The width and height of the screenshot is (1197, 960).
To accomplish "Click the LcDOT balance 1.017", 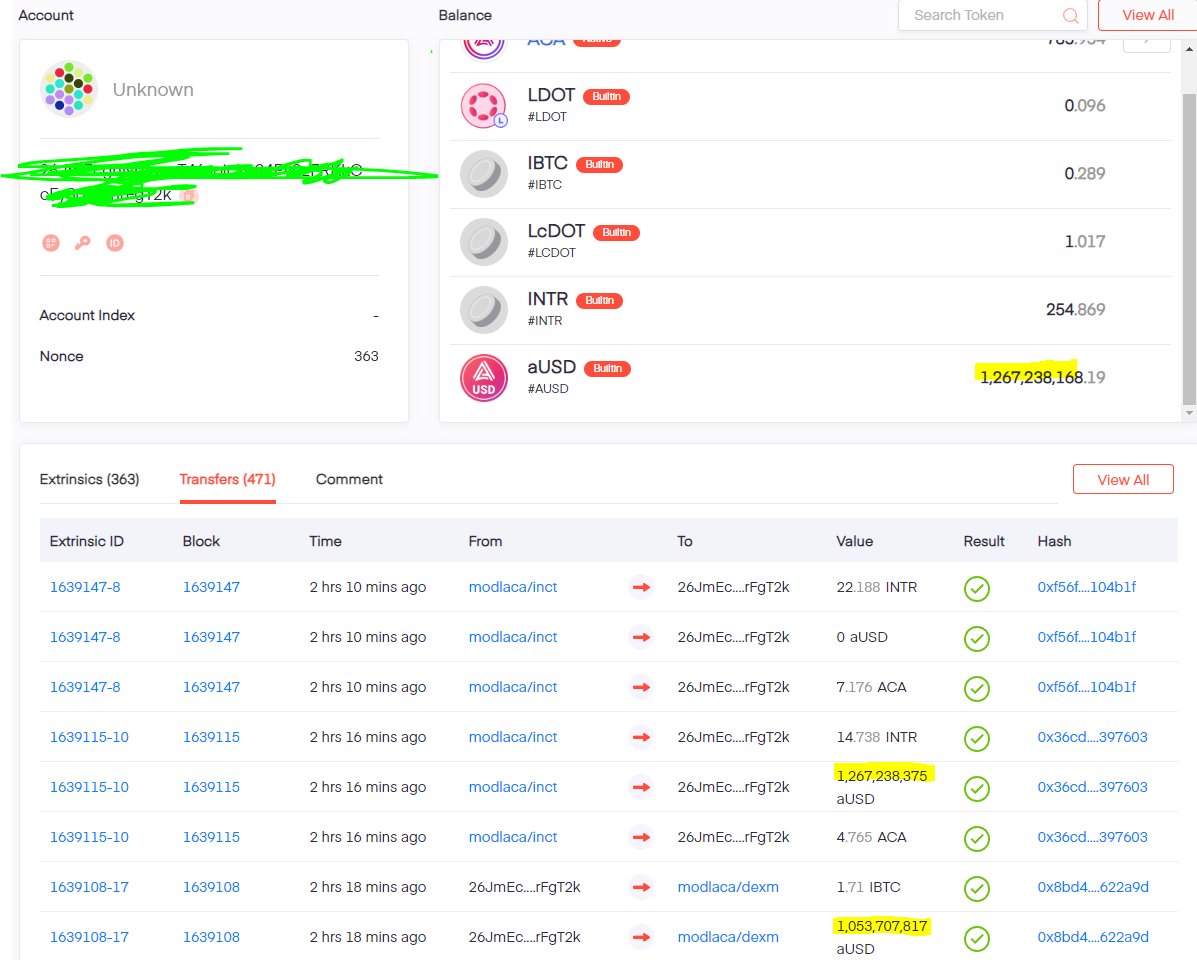I will tap(1085, 241).
